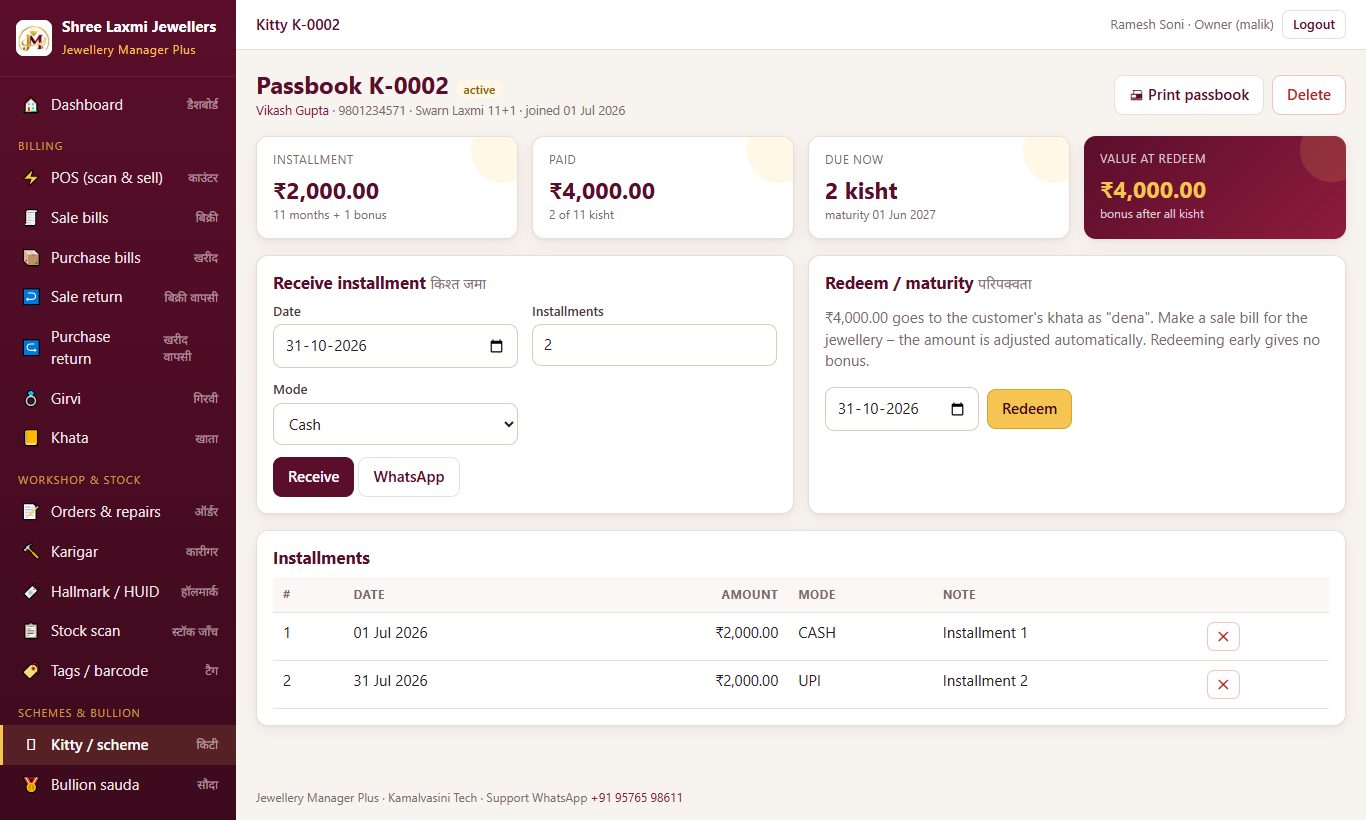Log out with the Logout button
This screenshot has height=820, width=1366.
[1314, 25]
